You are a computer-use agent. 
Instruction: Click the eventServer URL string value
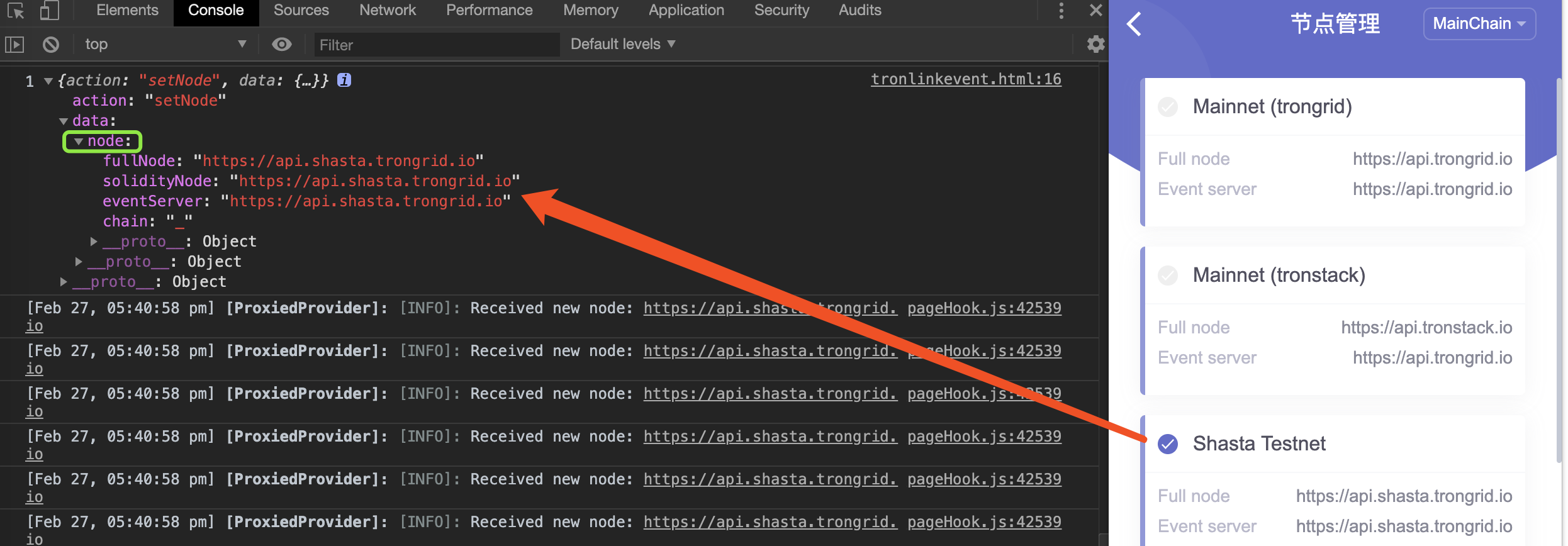[x=366, y=201]
